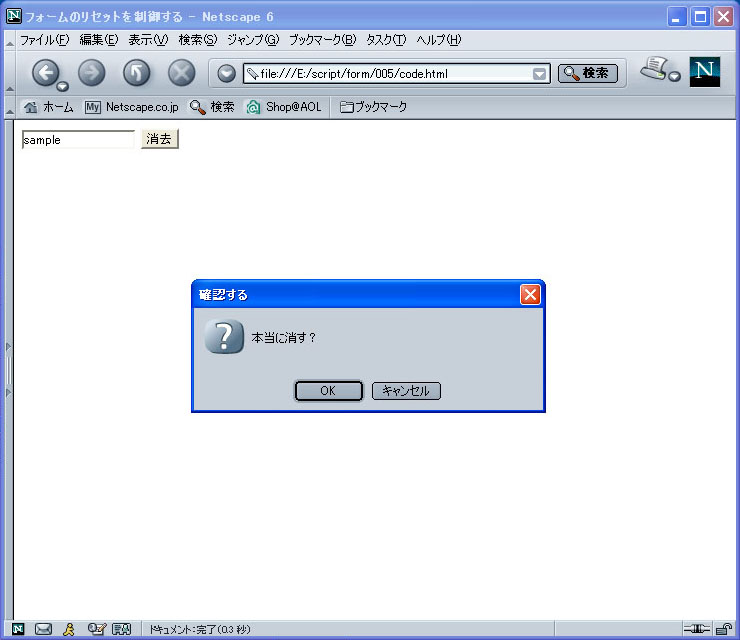Click the question mark dialog icon
The image size is (740, 640).
(x=225, y=337)
